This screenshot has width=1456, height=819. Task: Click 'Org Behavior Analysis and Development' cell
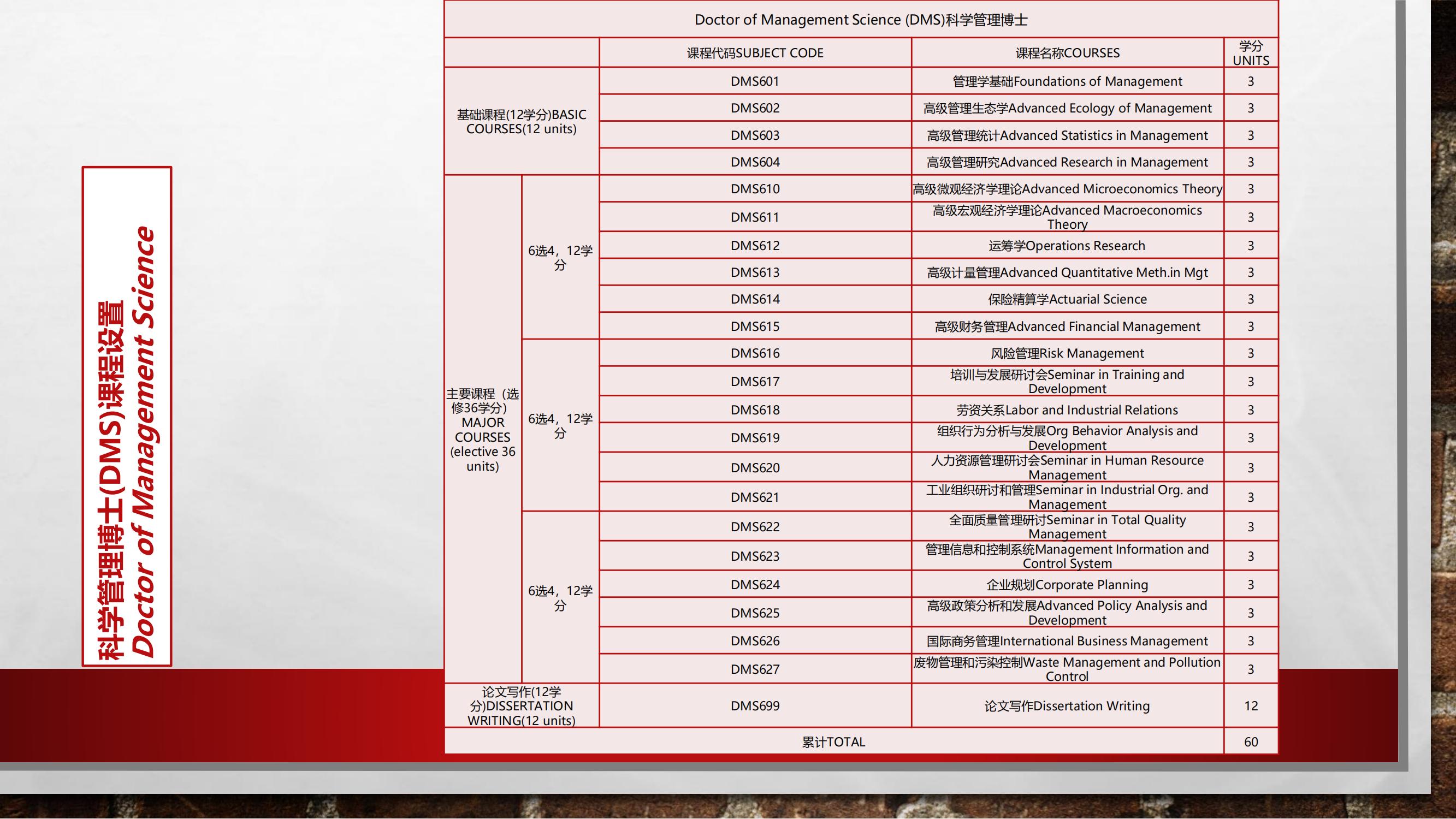click(x=1067, y=437)
